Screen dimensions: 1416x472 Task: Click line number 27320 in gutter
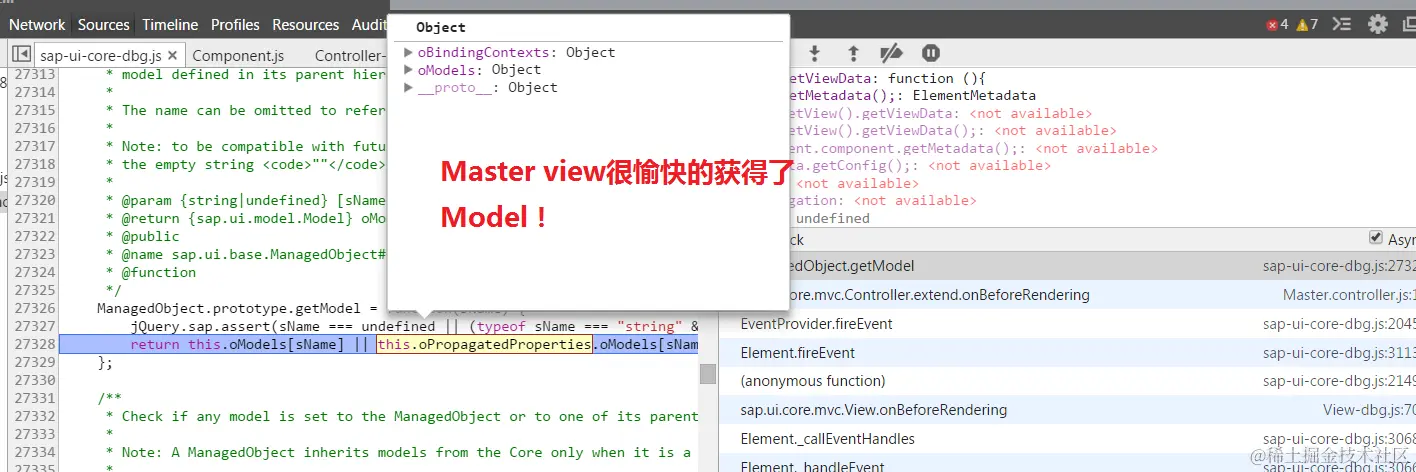pos(34,200)
